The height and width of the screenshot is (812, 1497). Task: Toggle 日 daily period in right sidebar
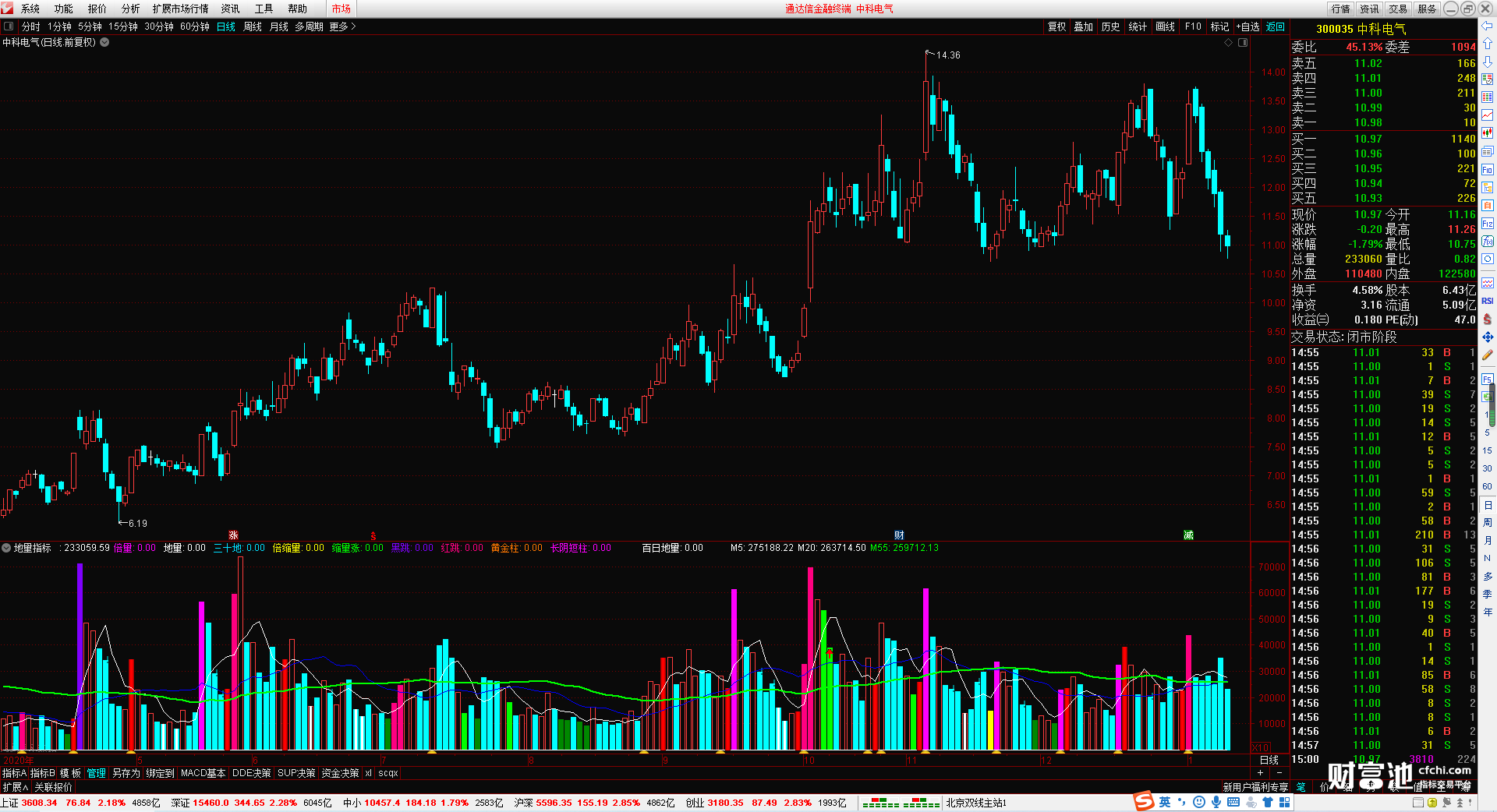click(1488, 506)
